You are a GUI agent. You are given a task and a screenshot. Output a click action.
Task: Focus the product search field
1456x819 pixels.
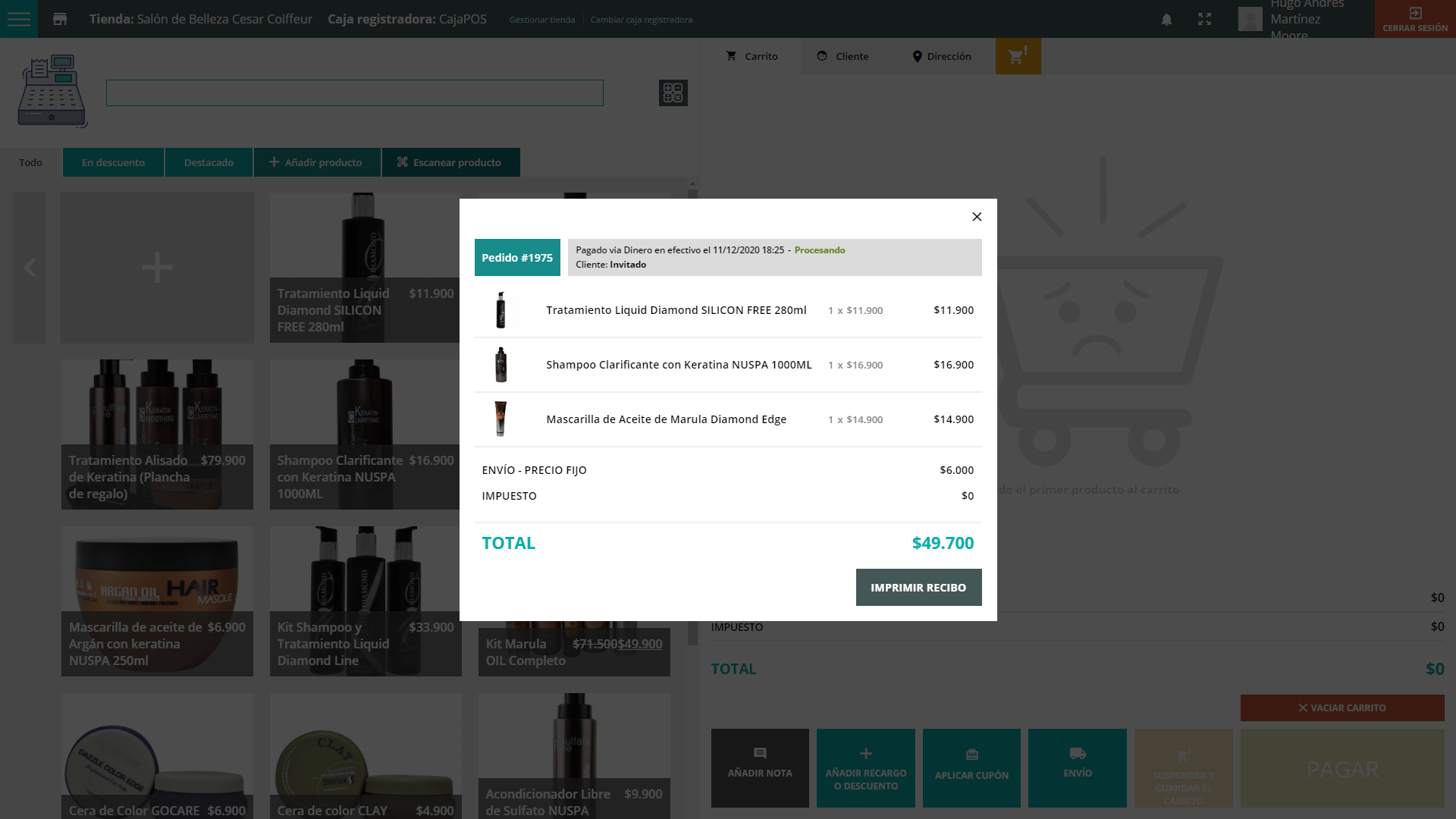point(354,93)
